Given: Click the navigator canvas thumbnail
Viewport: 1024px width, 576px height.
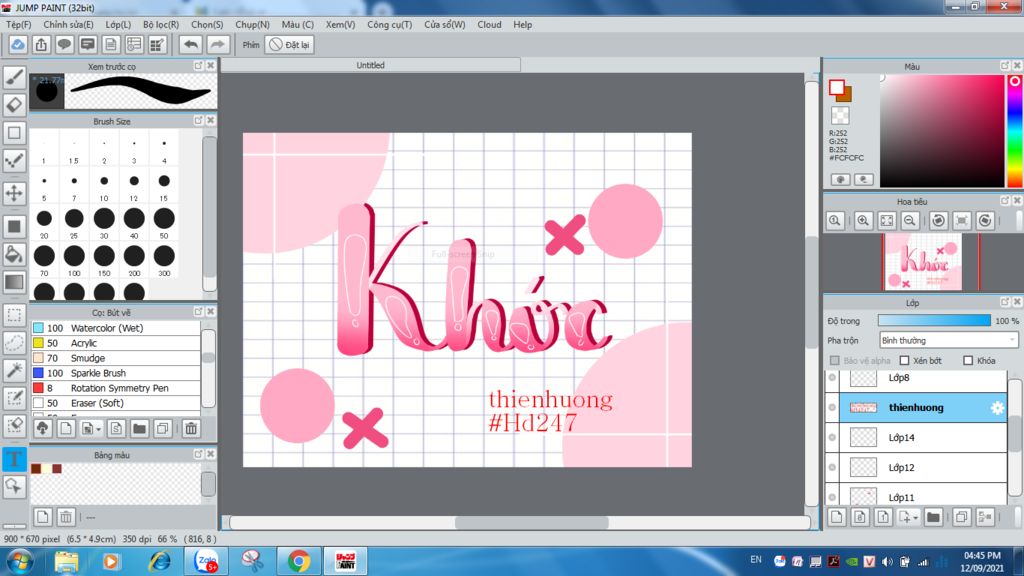Looking at the screenshot, I should 922,262.
